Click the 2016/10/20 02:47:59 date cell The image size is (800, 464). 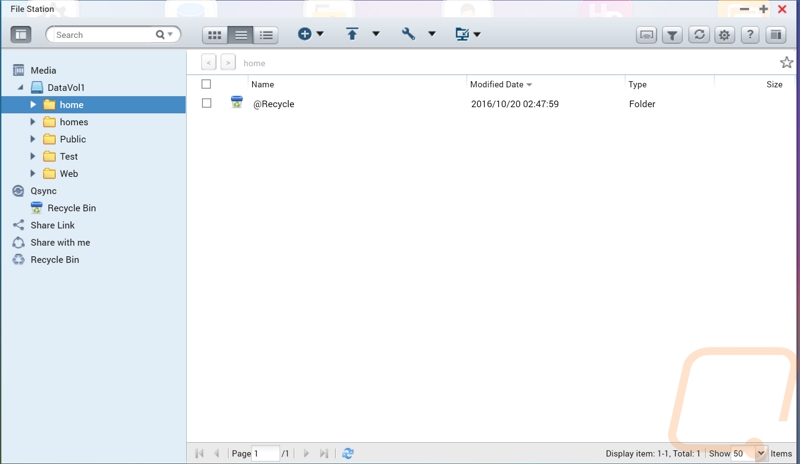pos(514,104)
